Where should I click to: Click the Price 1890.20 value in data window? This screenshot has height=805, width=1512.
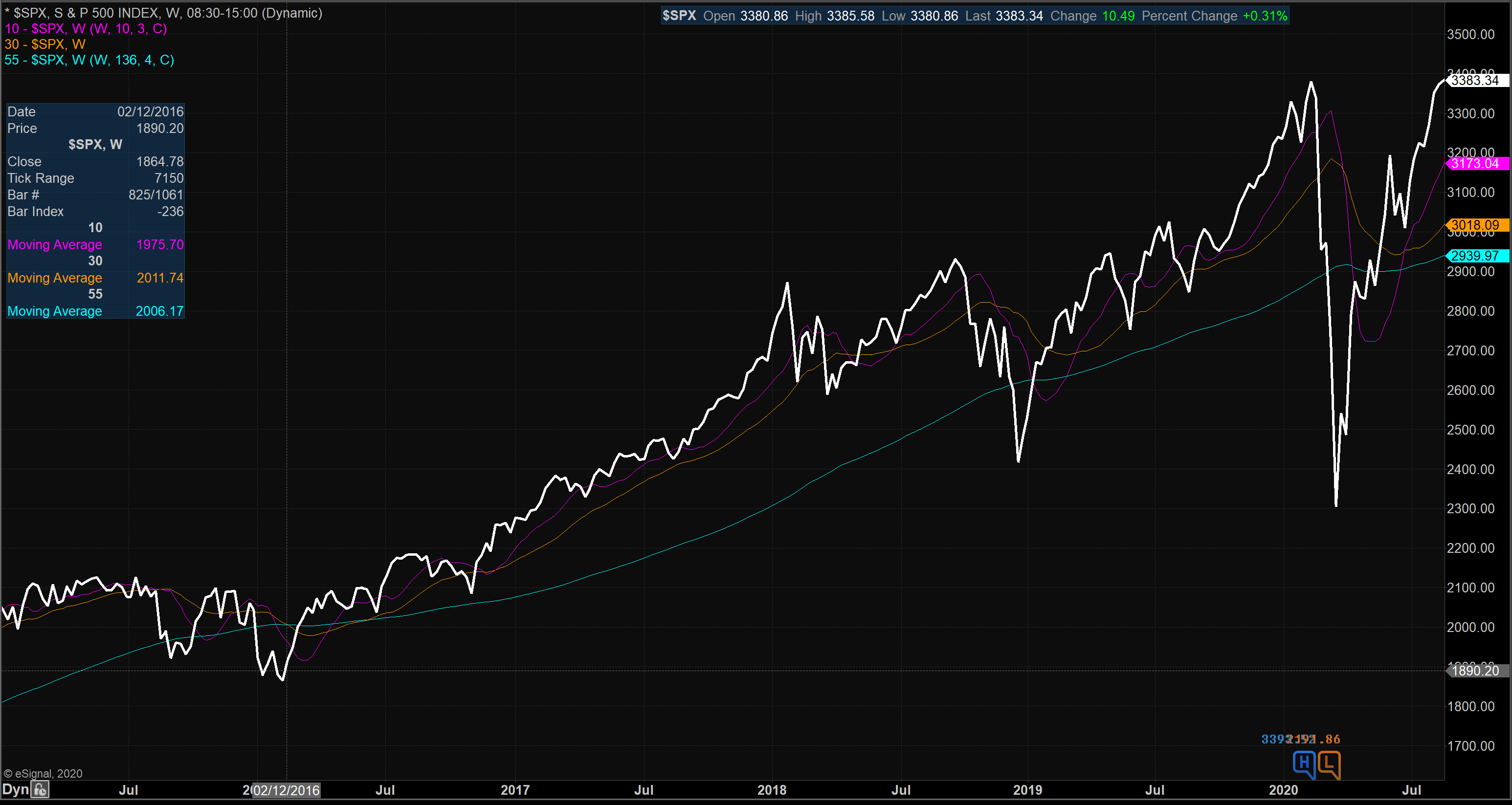(159, 128)
